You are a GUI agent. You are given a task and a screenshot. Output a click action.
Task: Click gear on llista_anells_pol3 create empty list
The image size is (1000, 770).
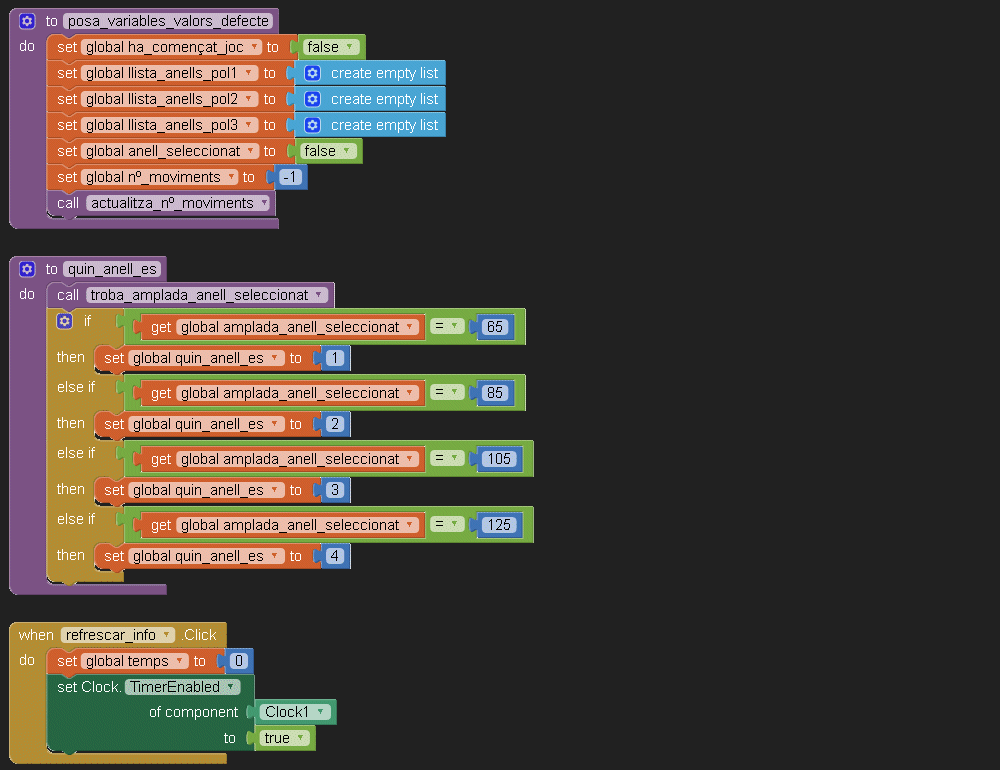(312, 125)
